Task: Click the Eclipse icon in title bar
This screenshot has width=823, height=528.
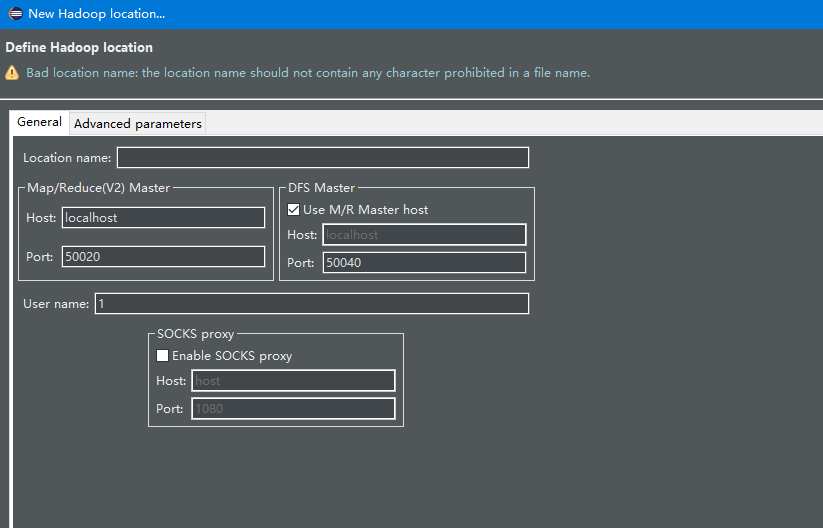Action: 16,14
